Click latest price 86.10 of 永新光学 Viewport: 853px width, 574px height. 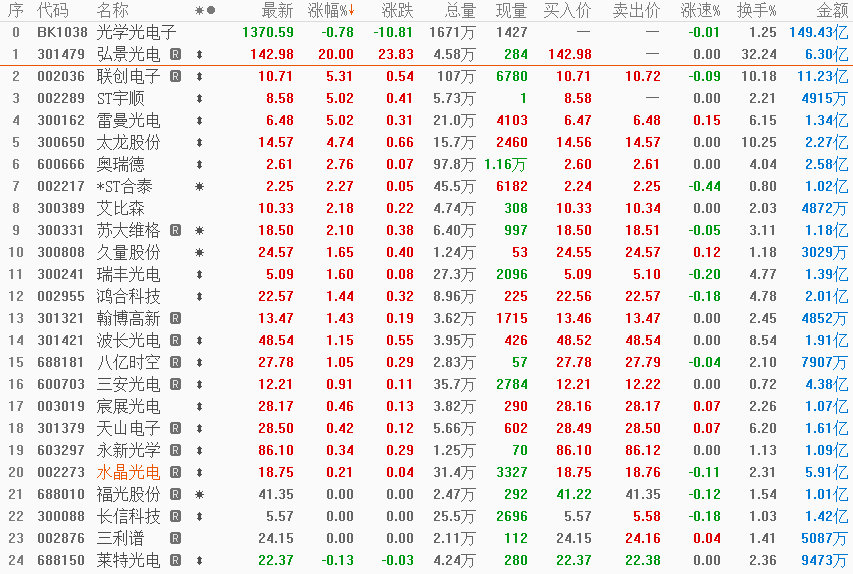pos(276,450)
